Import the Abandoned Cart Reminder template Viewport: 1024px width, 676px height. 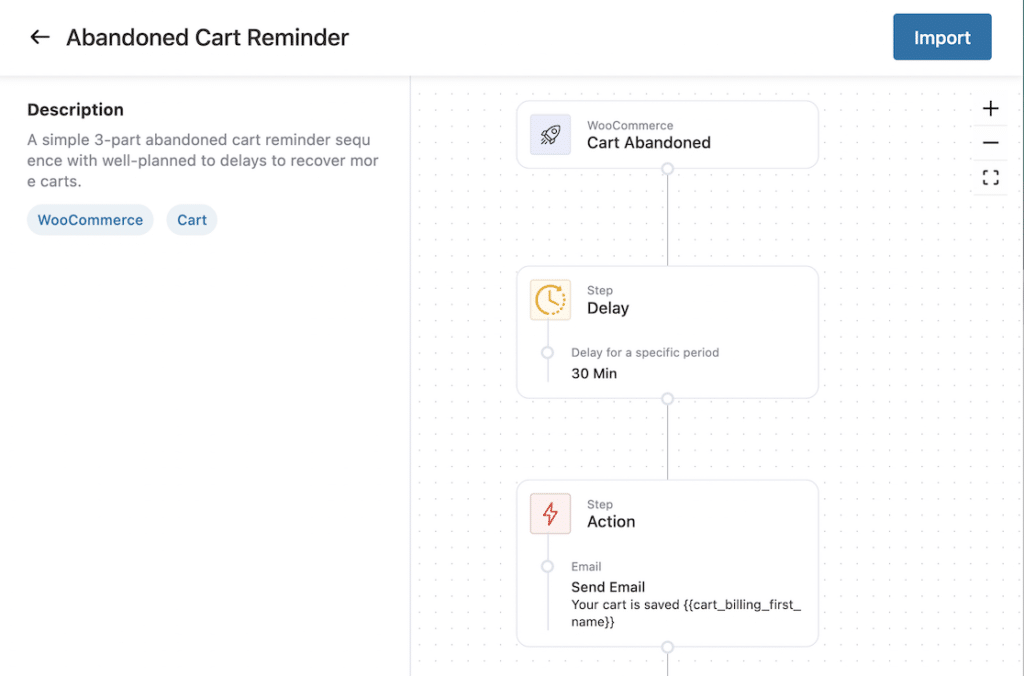(941, 38)
